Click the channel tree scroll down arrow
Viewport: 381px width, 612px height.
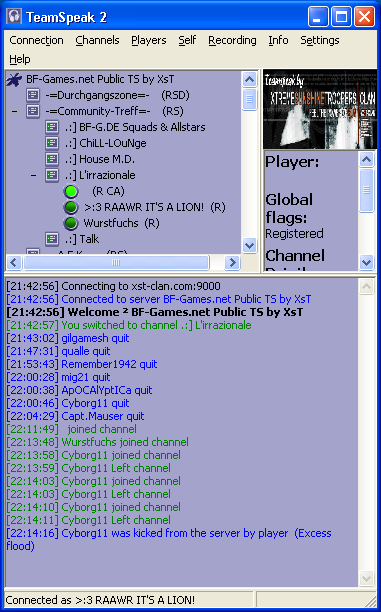coord(249,246)
